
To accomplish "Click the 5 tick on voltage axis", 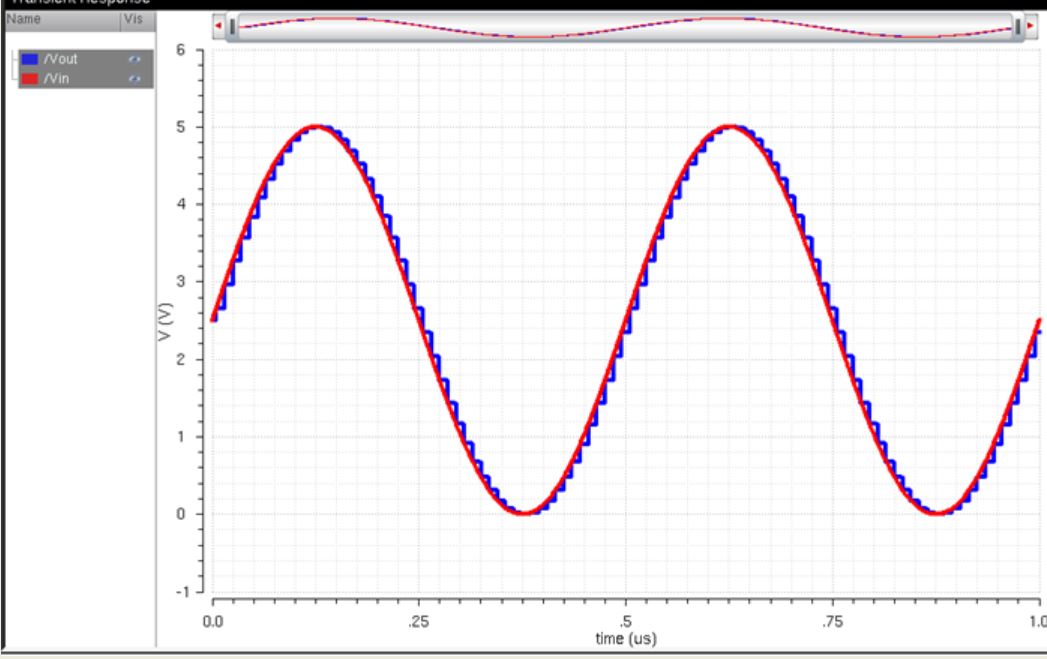I will click(x=181, y=127).
